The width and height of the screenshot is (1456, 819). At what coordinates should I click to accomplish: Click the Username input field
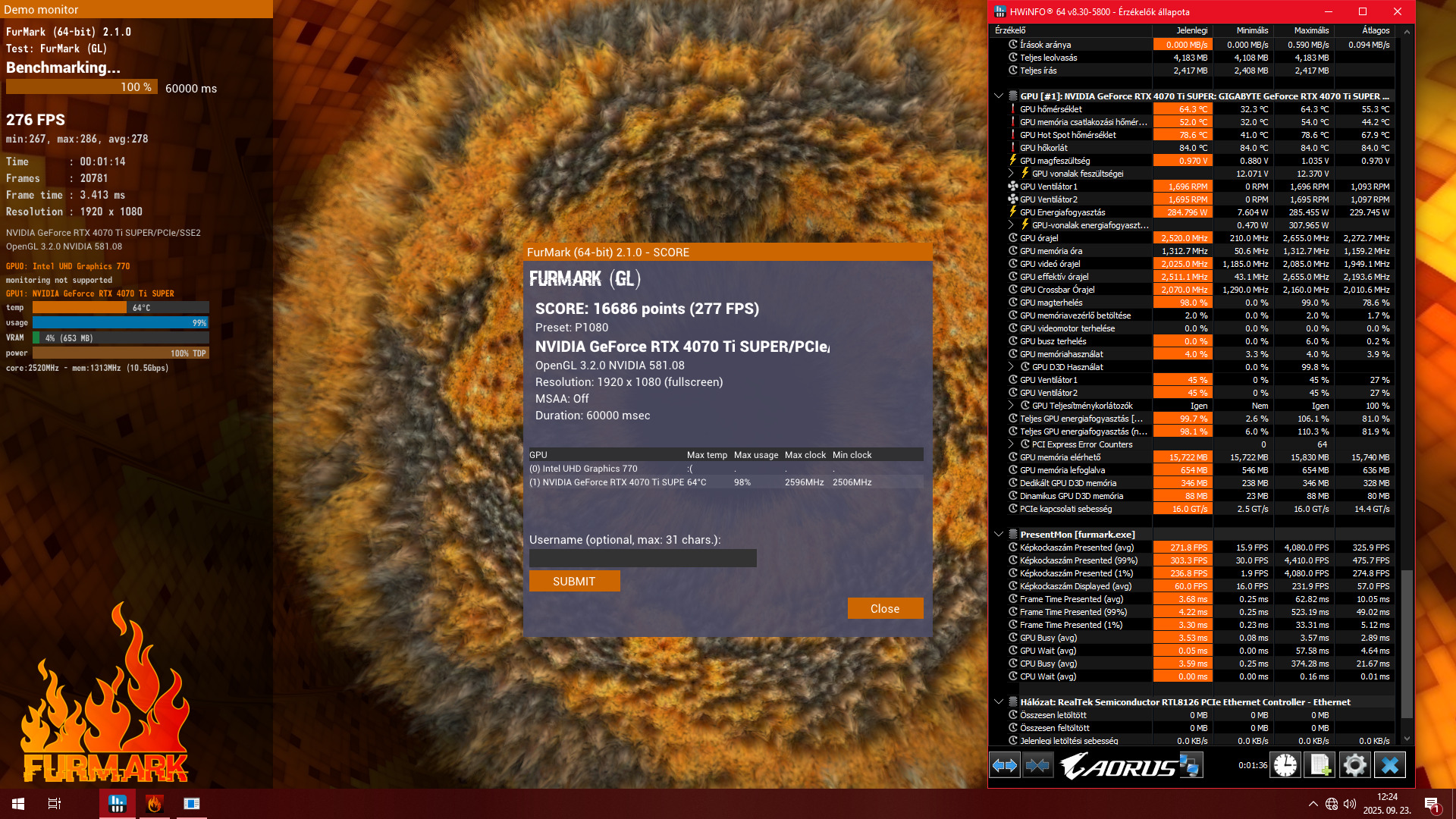[642, 559]
